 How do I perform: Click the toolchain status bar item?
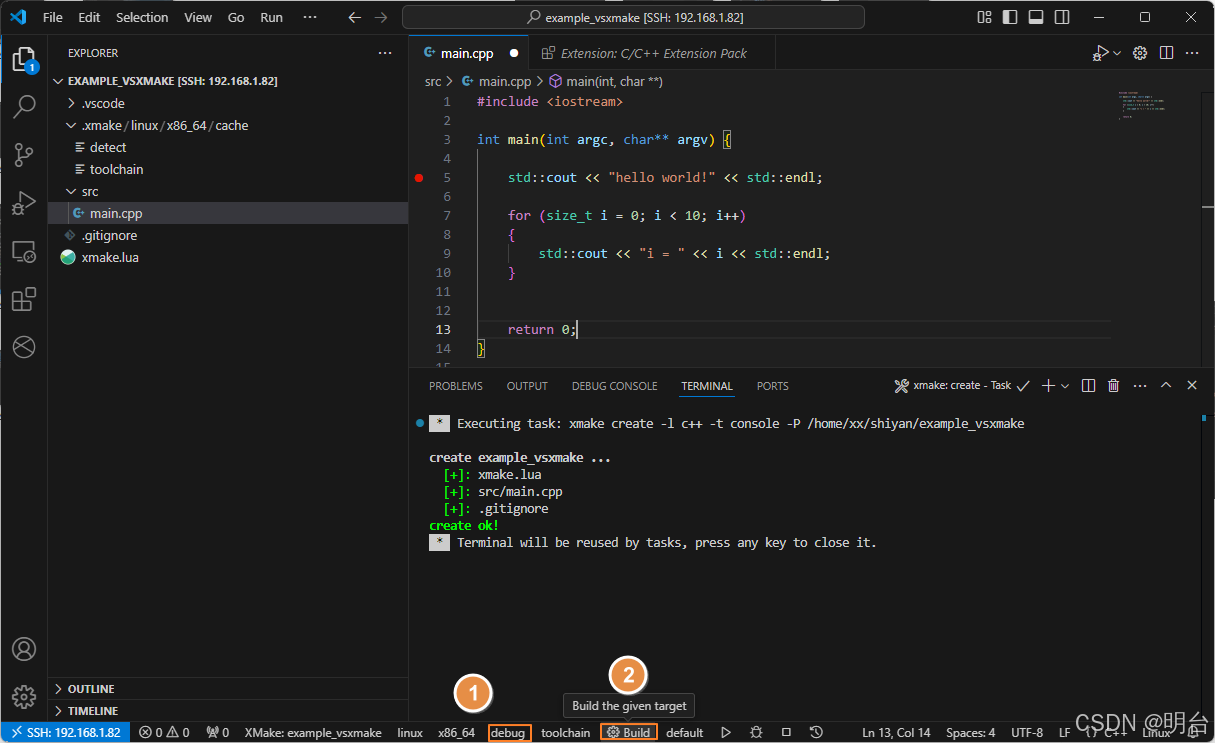pyautogui.click(x=566, y=733)
